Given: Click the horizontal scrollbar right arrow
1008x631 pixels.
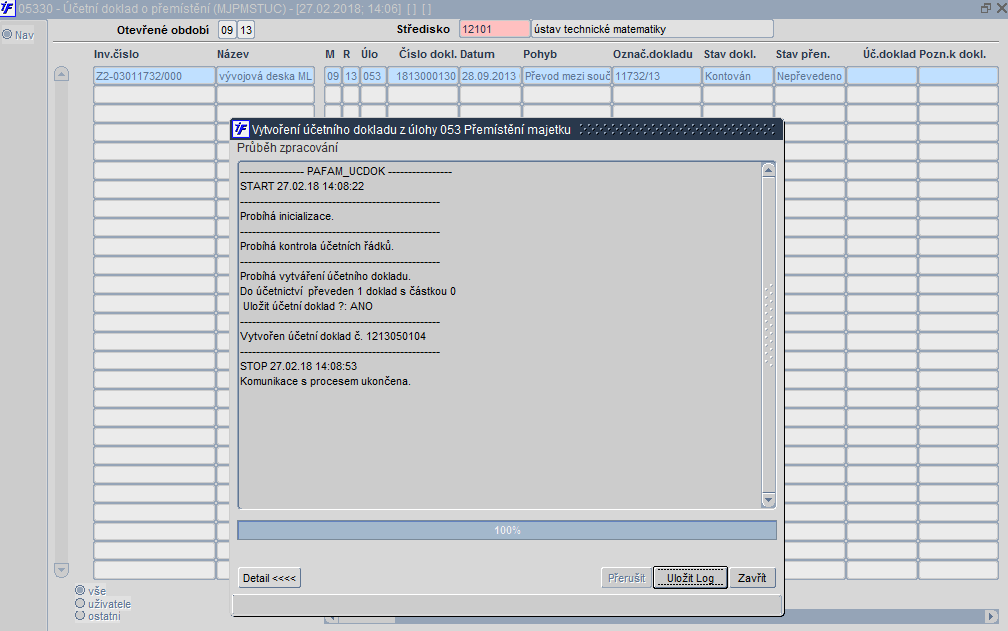Looking at the screenshot, I should (x=991, y=616).
